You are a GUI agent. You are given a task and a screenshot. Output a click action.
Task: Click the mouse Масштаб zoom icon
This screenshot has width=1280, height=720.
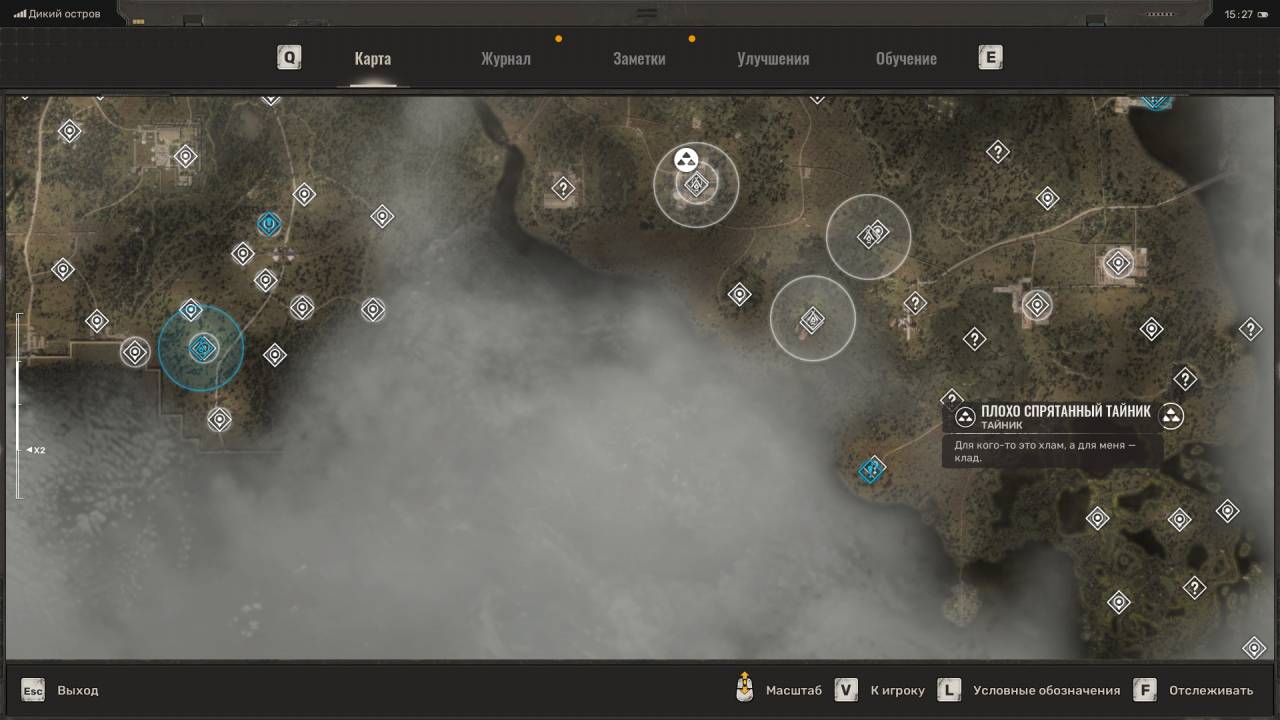pos(744,689)
